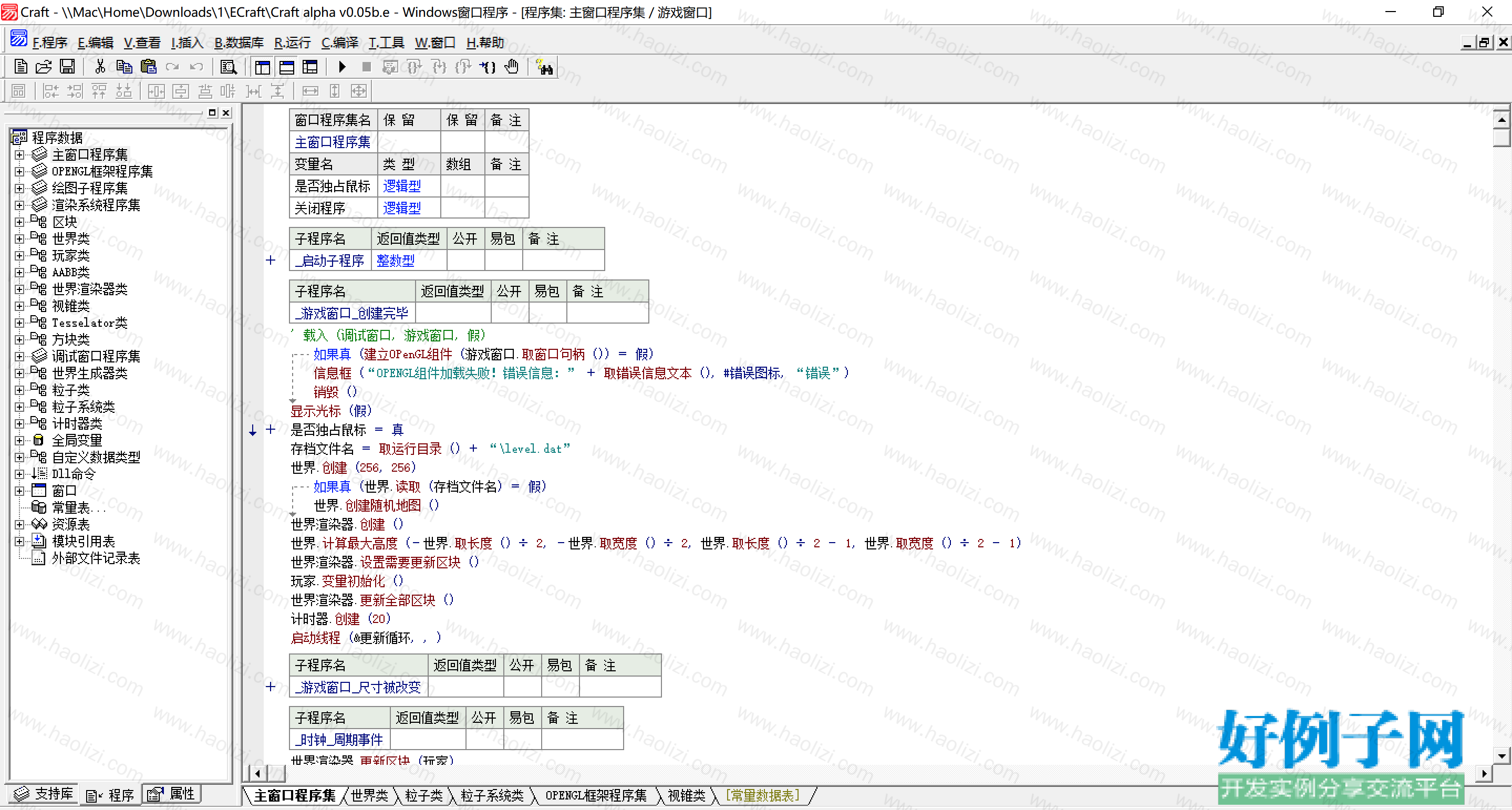Image resolution: width=1512 pixels, height=810 pixels.
Task: Select 粒子系统类 in the program tree
Action: [x=84, y=407]
